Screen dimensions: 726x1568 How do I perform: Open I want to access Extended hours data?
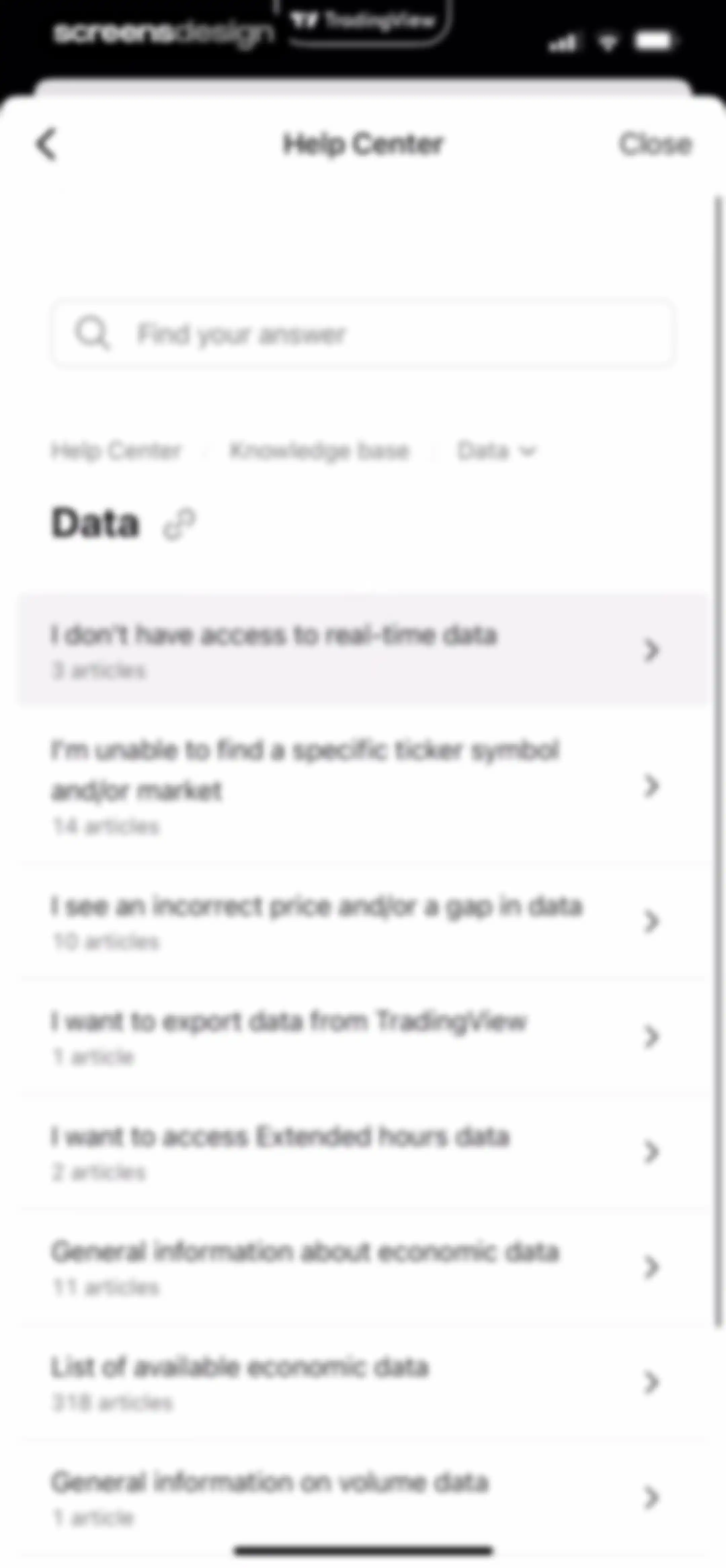coord(363,1152)
